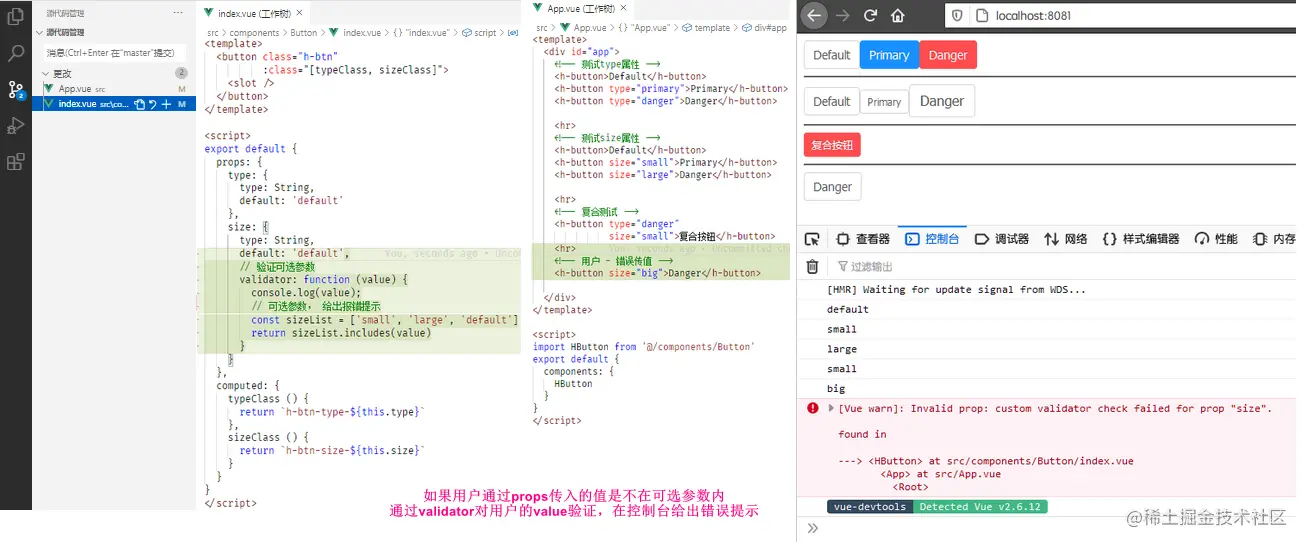Image resolution: width=1304 pixels, height=545 pixels.
Task: Click the first-row Default button in page
Action: (831, 55)
